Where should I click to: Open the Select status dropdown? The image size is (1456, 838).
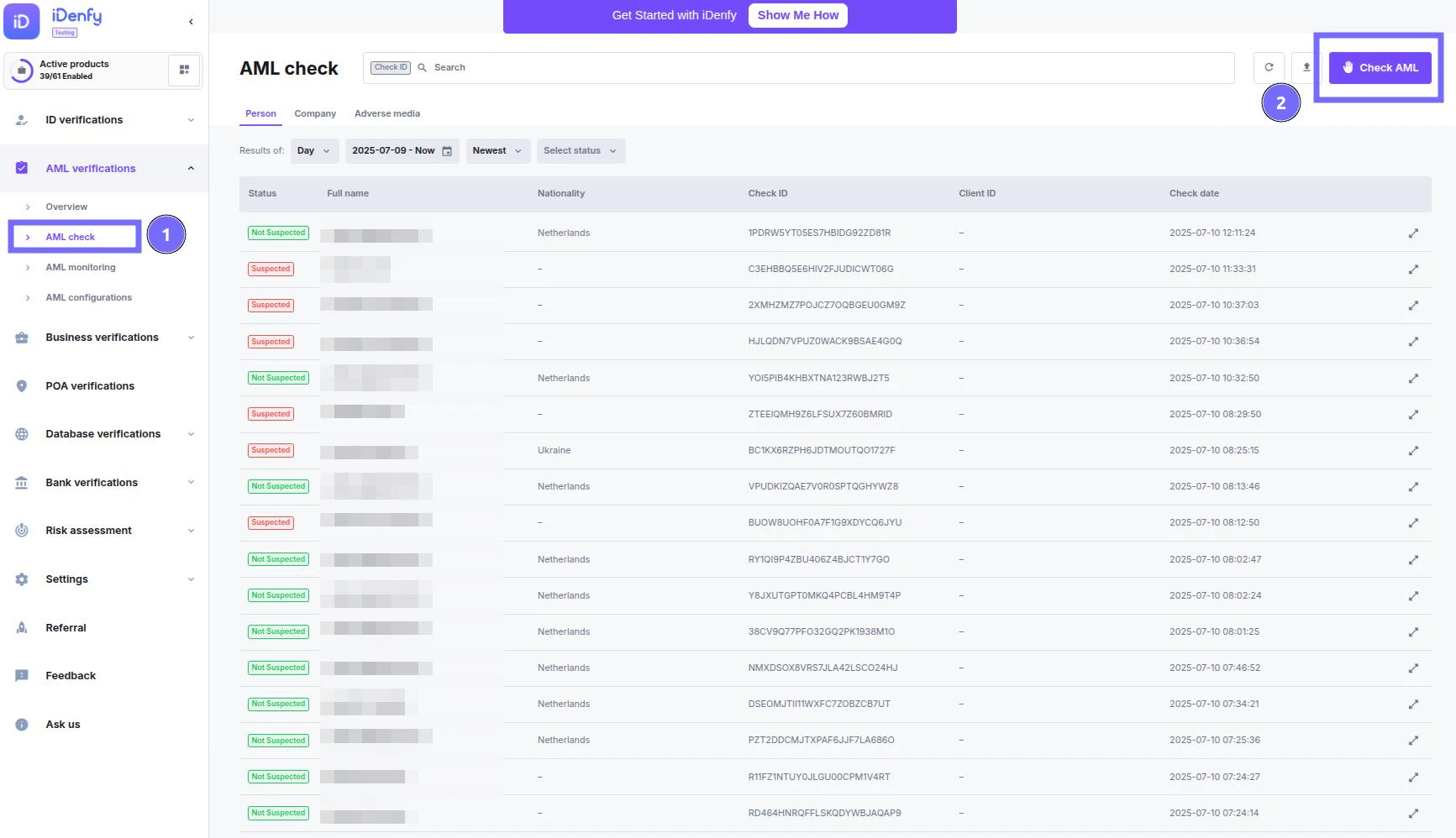click(x=581, y=151)
